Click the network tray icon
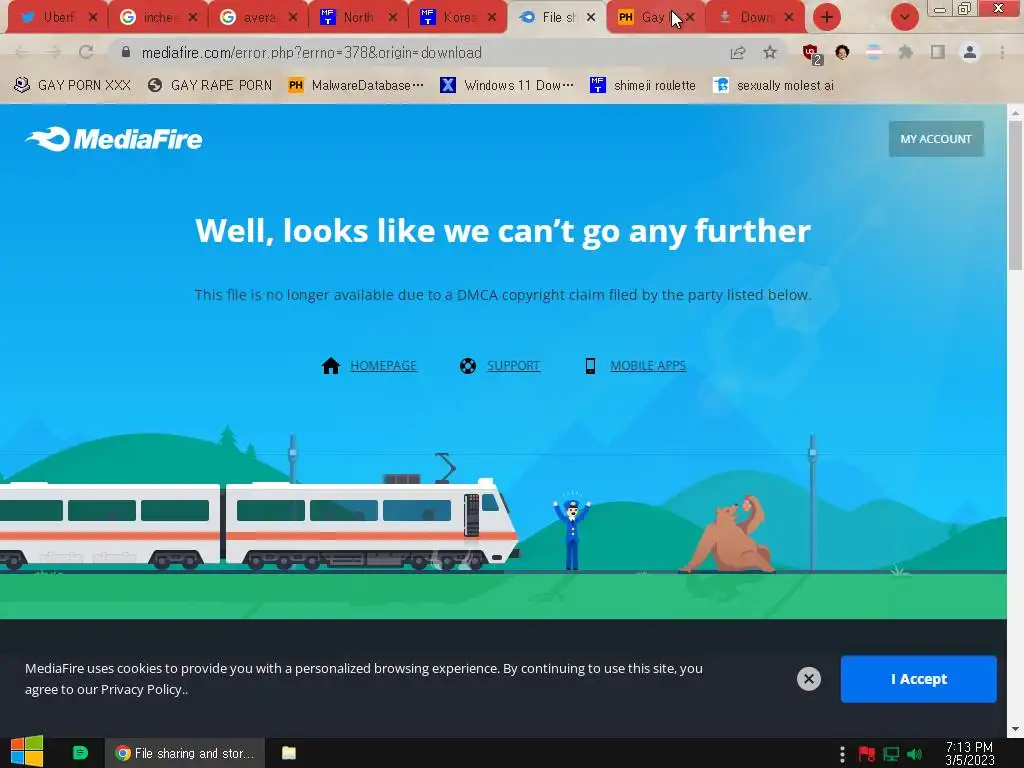 click(x=891, y=754)
